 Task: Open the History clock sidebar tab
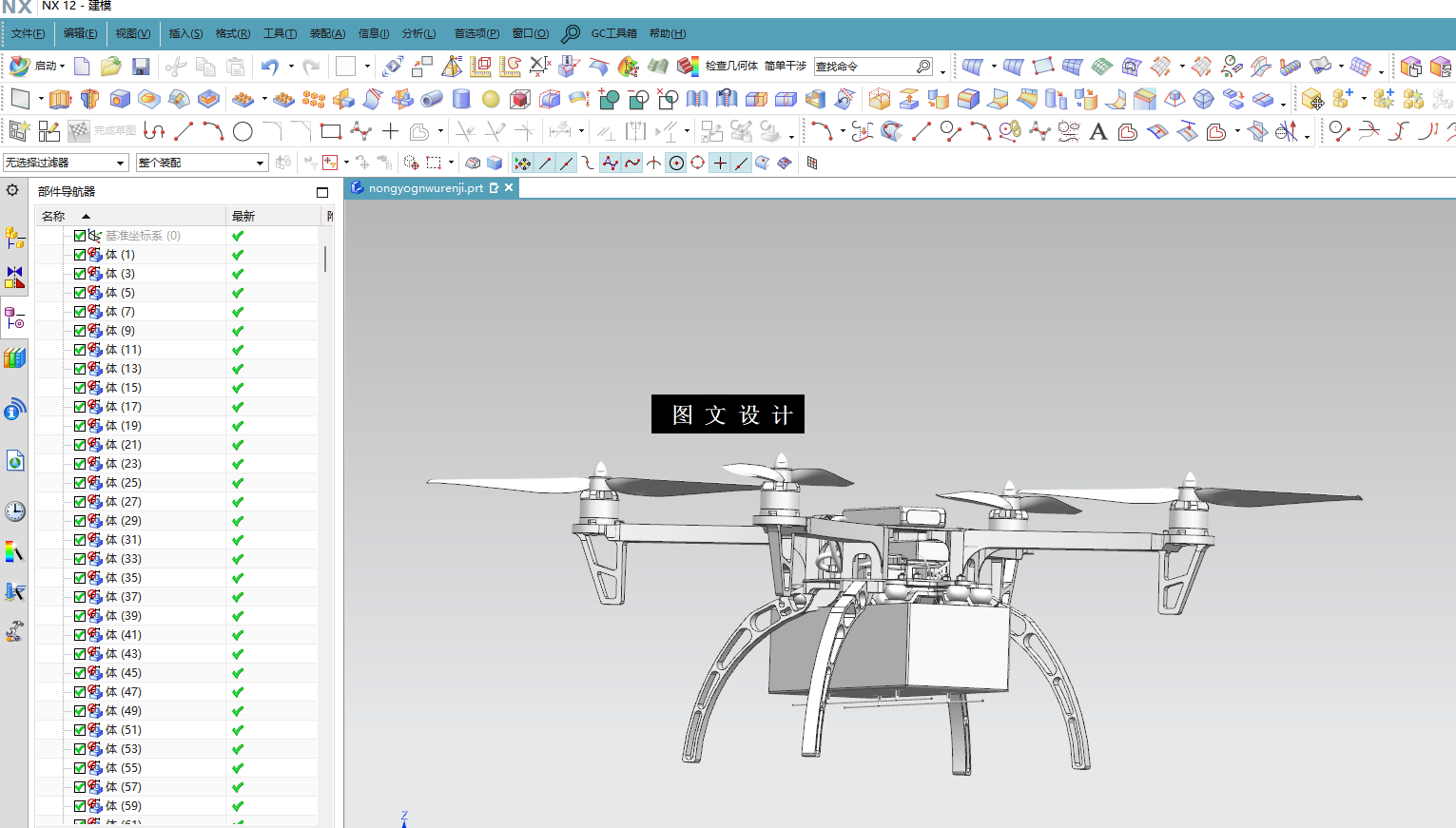coord(14,511)
